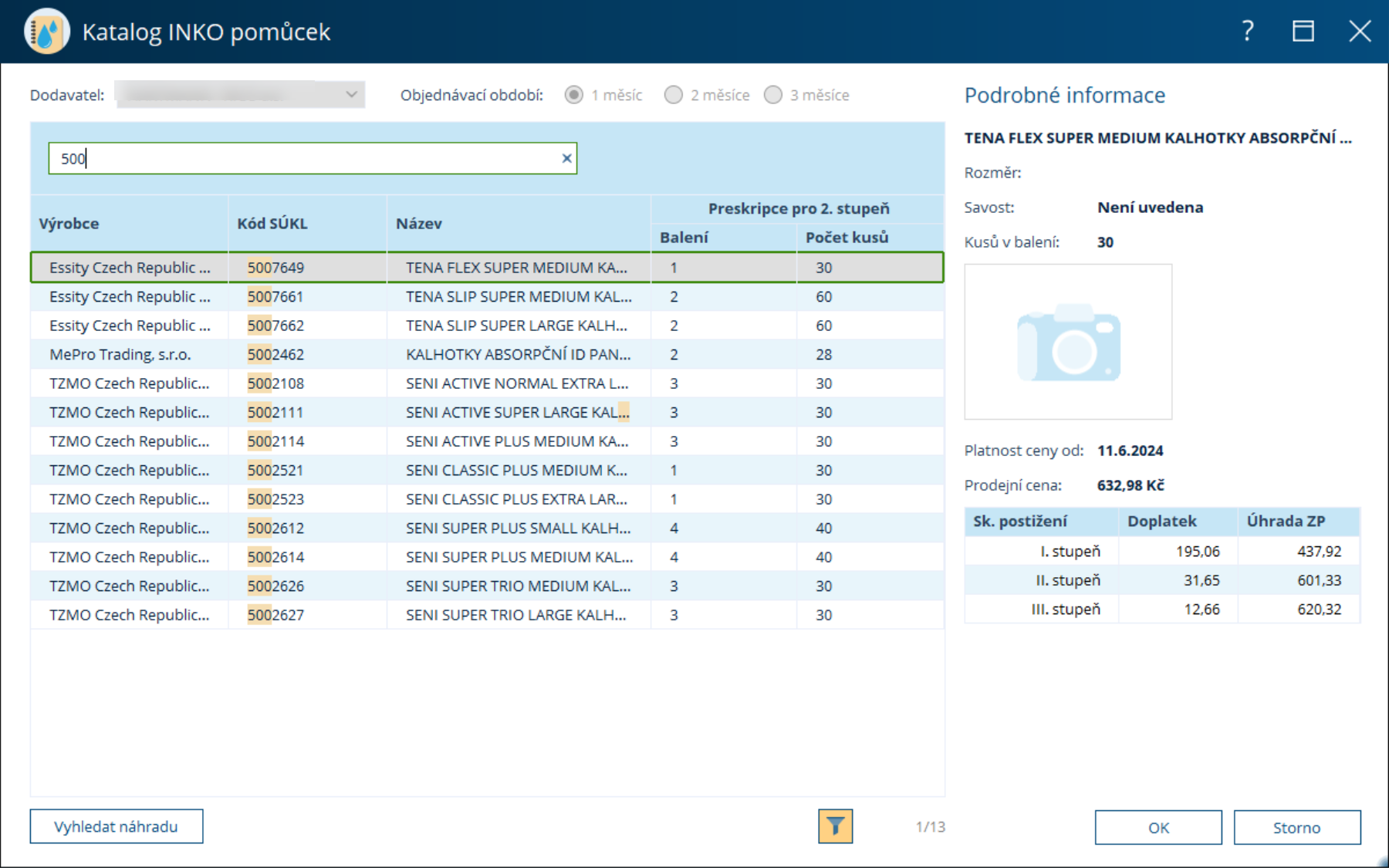Select row SENI SUPER TRIO MEDIUM KAL...
The image size is (1389, 868).
(487, 586)
